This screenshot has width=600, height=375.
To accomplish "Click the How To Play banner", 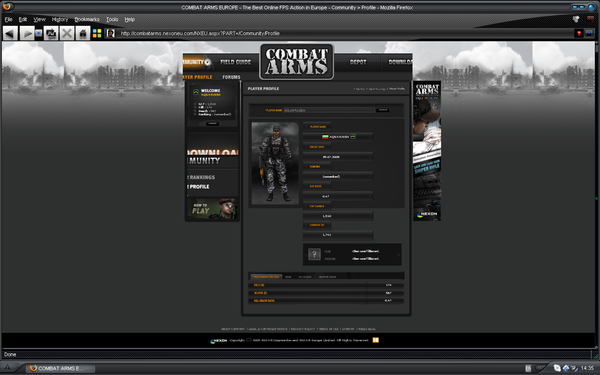I will (x=212, y=209).
